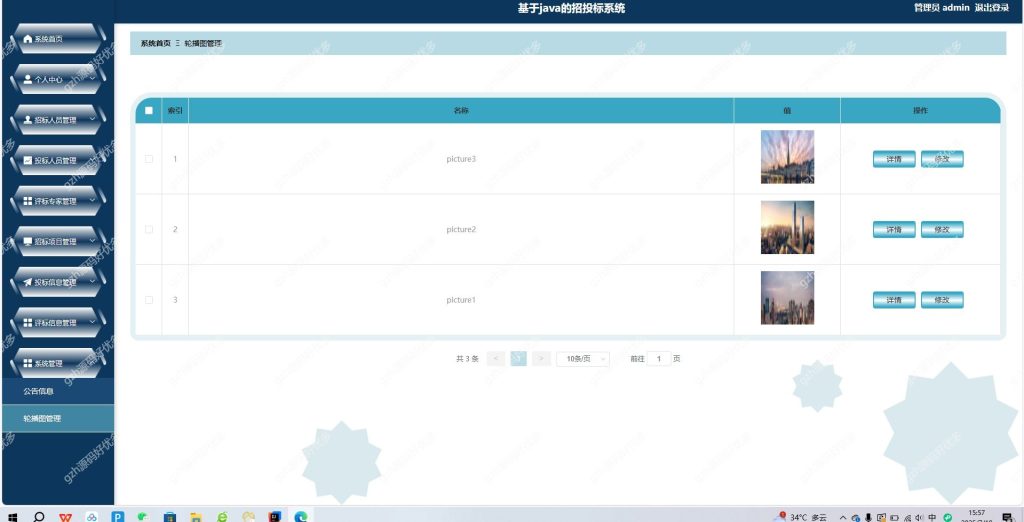Viewport: 1024px width, 522px height.
Task: Check the checkbox for row picture3
Action: tap(149, 159)
